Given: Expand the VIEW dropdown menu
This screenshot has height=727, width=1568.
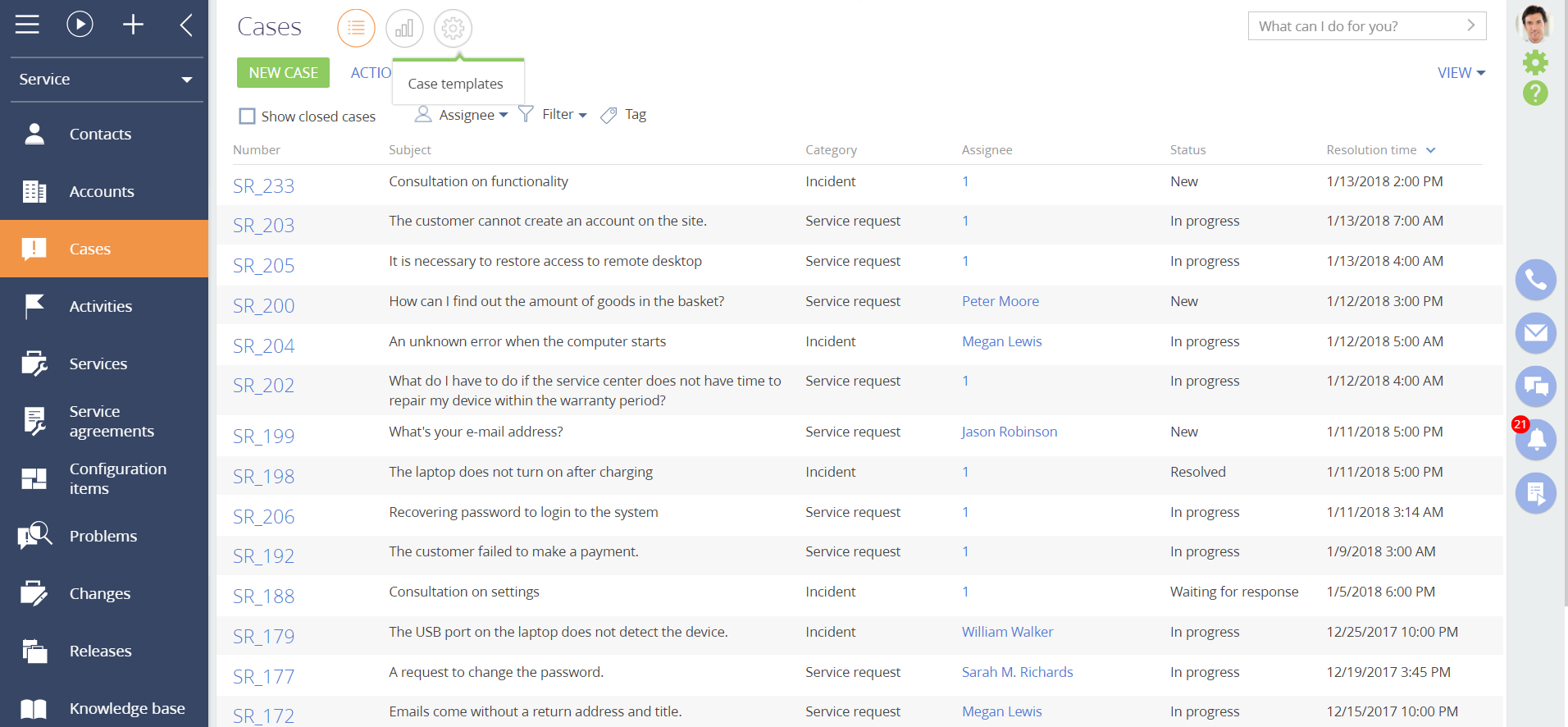Looking at the screenshot, I should pos(1461,73).
